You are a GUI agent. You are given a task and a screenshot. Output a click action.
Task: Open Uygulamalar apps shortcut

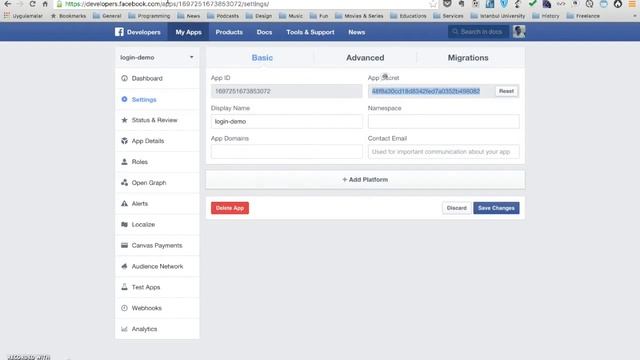[23, 16]
